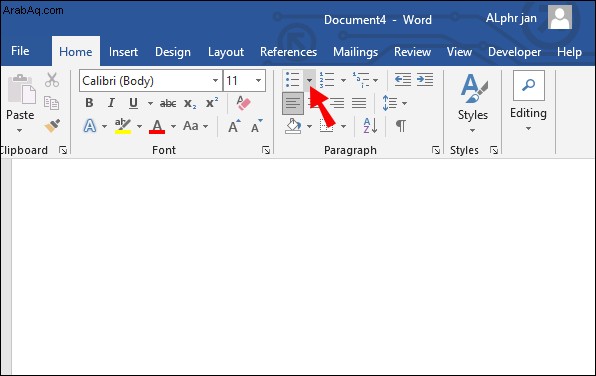Open the Styles gallery button
596x376 pixels.
pyautogui.click(x=472, y=103)
